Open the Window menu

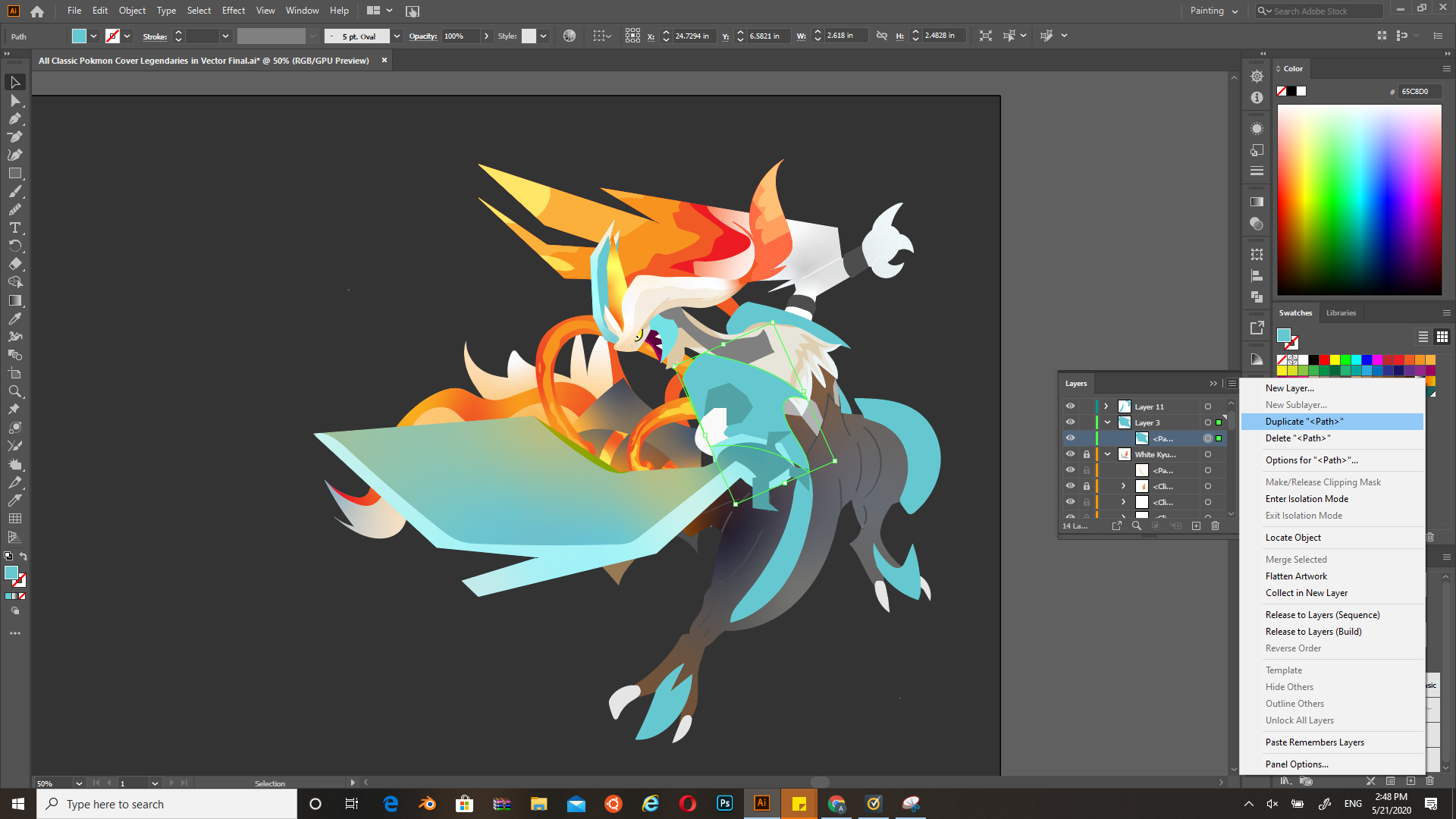pyautogui.click(x=302, y=11)
